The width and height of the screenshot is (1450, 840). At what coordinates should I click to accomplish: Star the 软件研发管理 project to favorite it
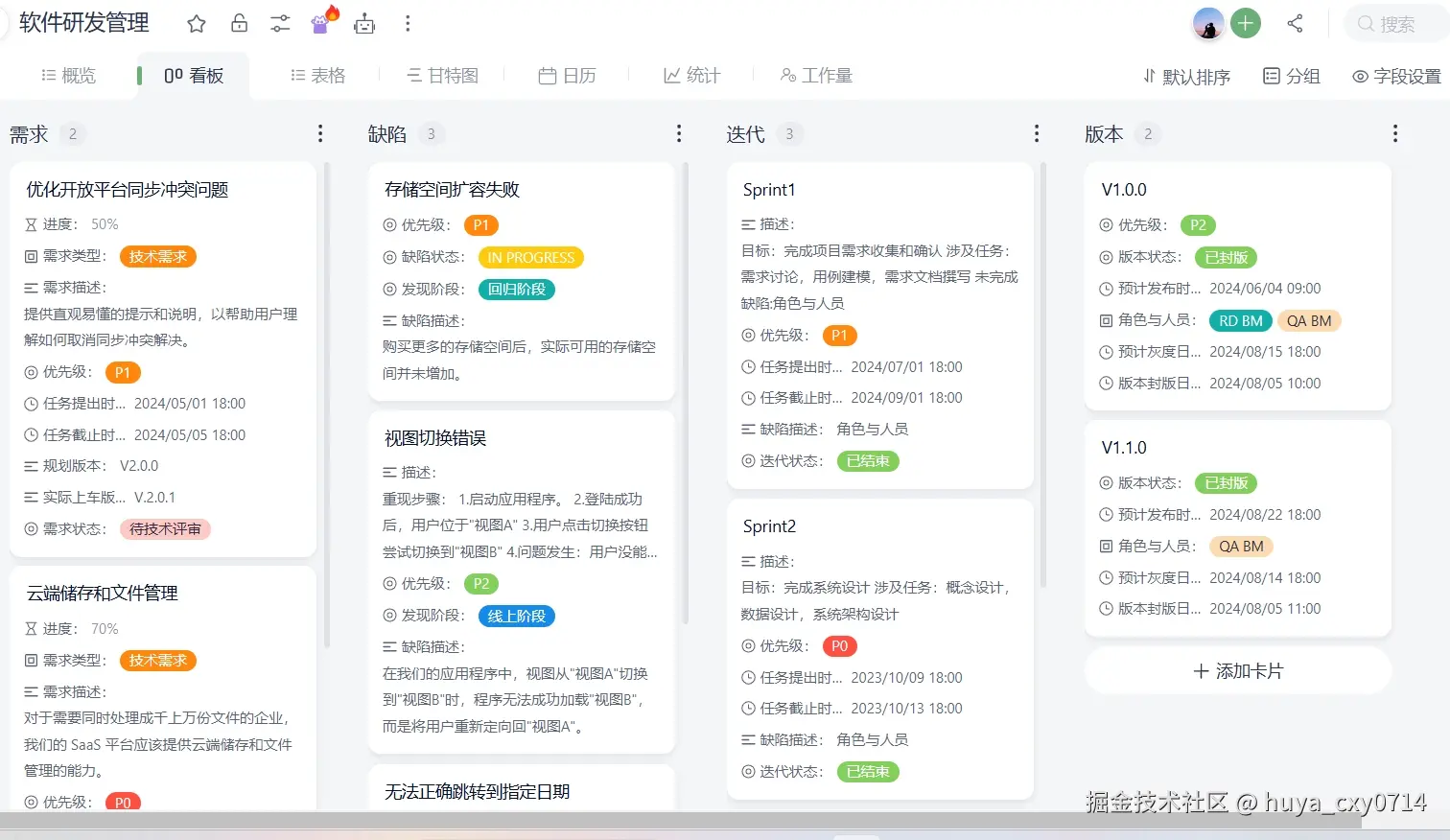pos(197,23)
